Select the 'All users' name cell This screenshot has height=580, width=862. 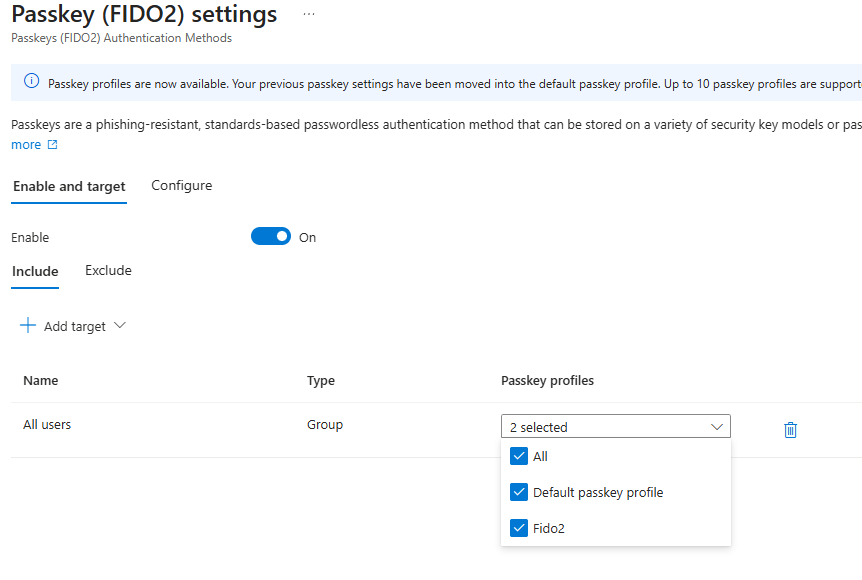point(47,424)
